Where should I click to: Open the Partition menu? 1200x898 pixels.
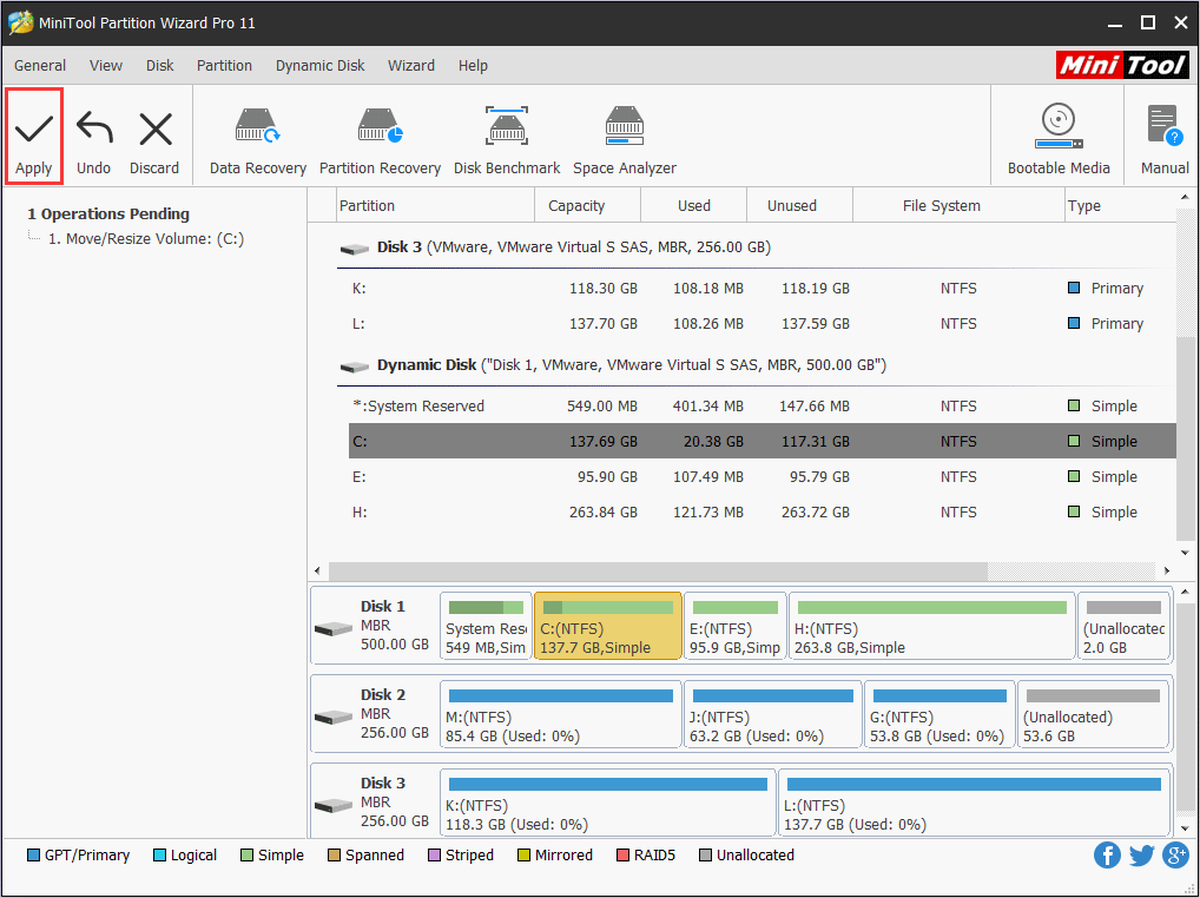(x=224, y=65)
